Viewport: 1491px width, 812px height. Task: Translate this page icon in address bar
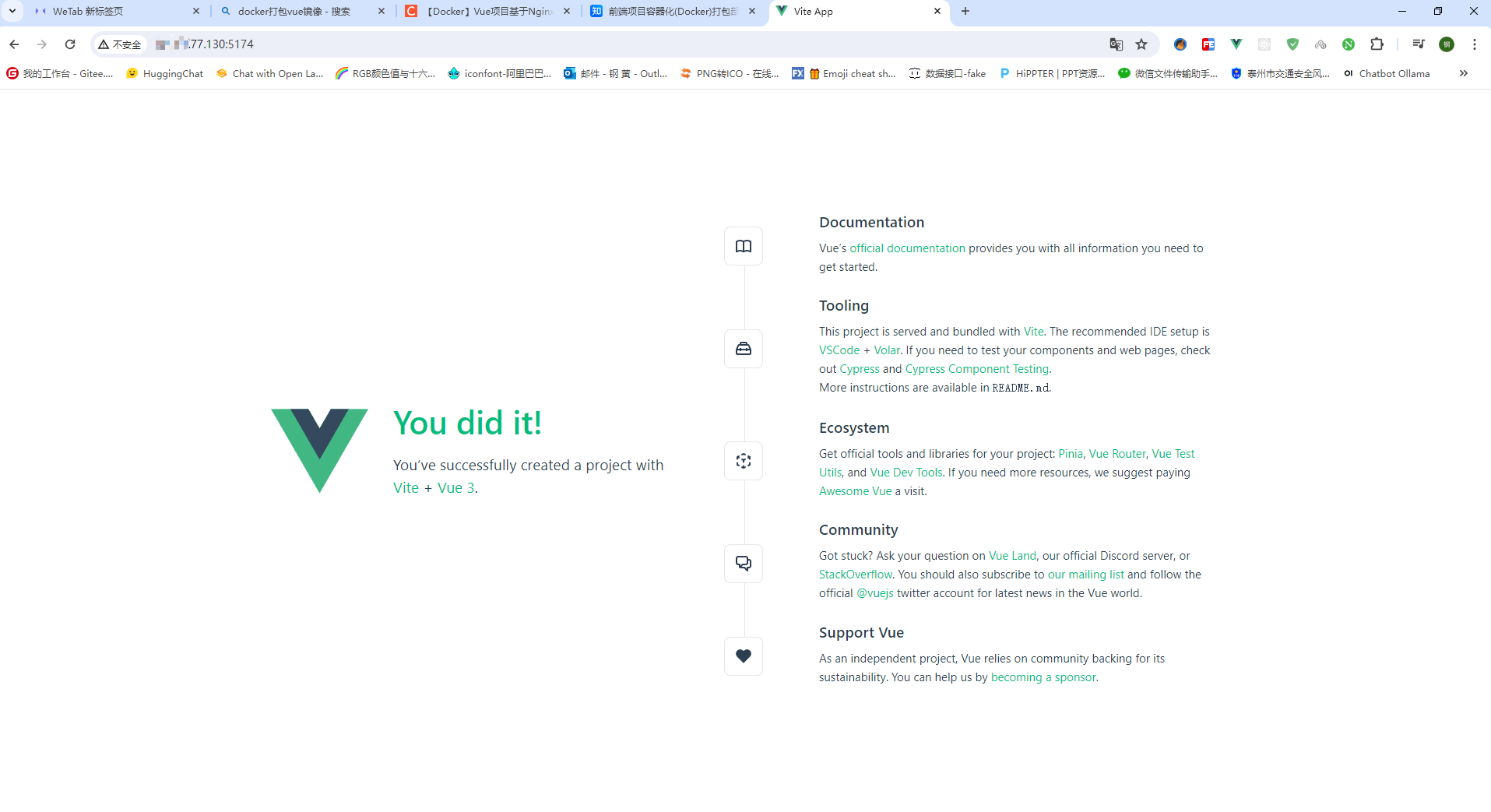pos(1116,44)
